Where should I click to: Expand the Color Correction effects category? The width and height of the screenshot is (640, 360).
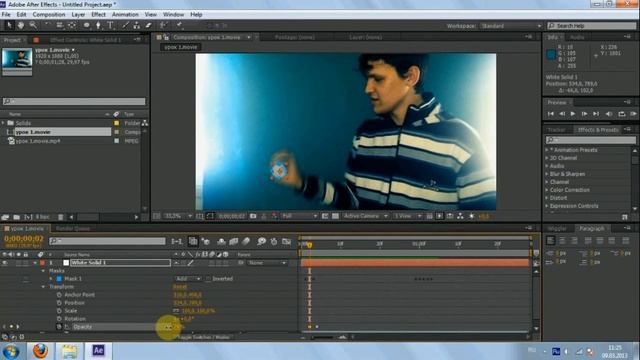pos(547,190)
